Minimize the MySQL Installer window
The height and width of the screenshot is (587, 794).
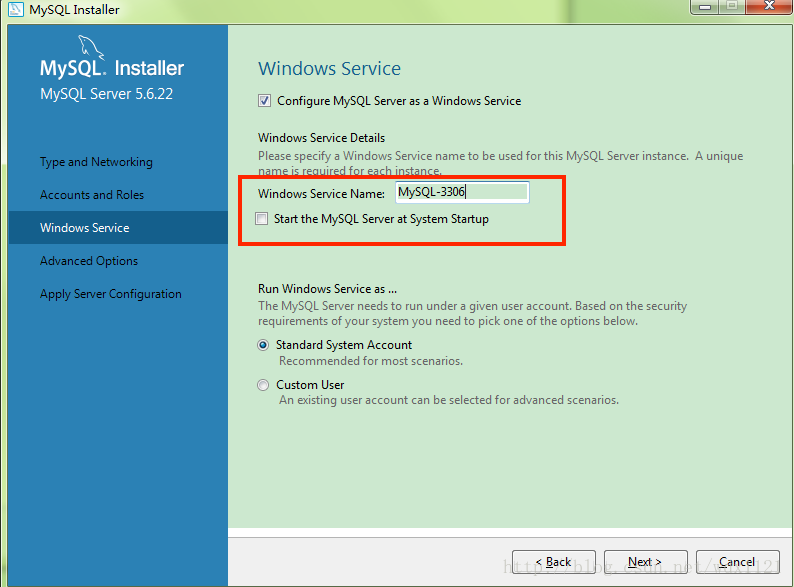pyautogui.click(x=705, y=7)
